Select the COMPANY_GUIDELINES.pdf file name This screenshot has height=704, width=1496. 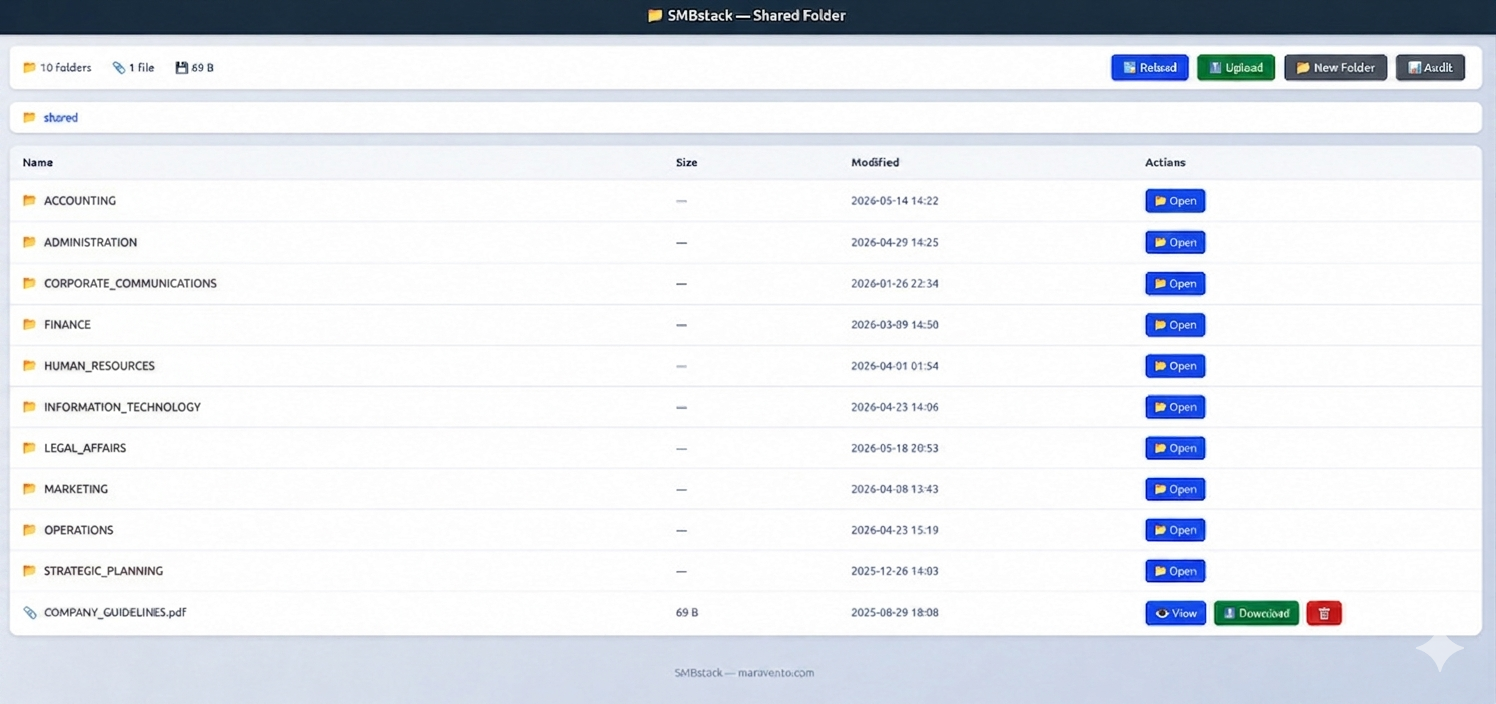115,612
